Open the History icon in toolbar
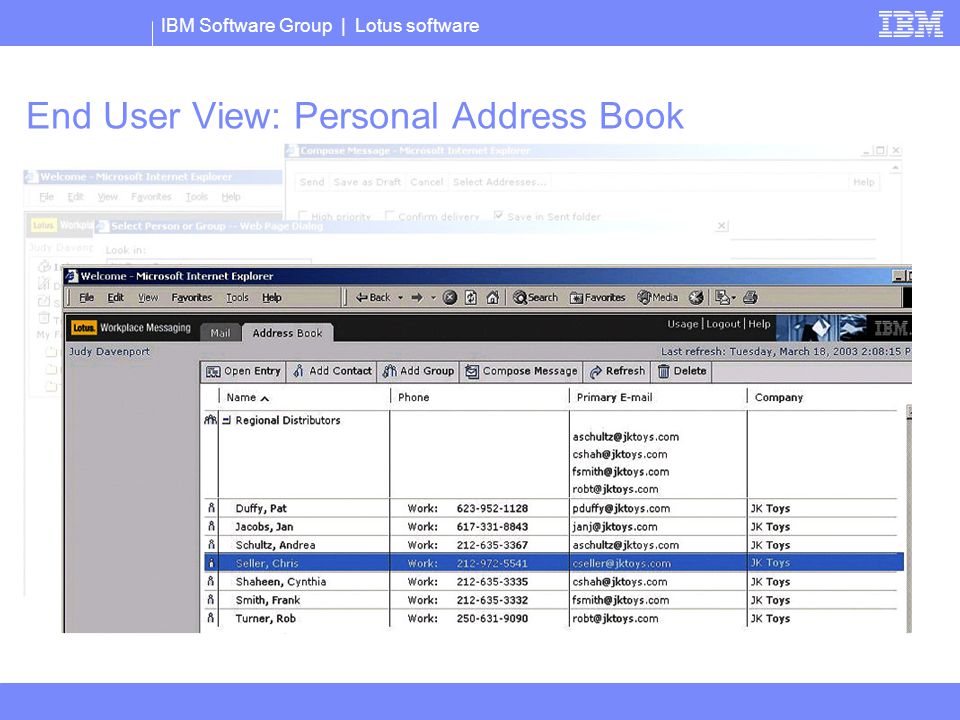The height and width of the screenshot is (720, 960). click(696, 298)
